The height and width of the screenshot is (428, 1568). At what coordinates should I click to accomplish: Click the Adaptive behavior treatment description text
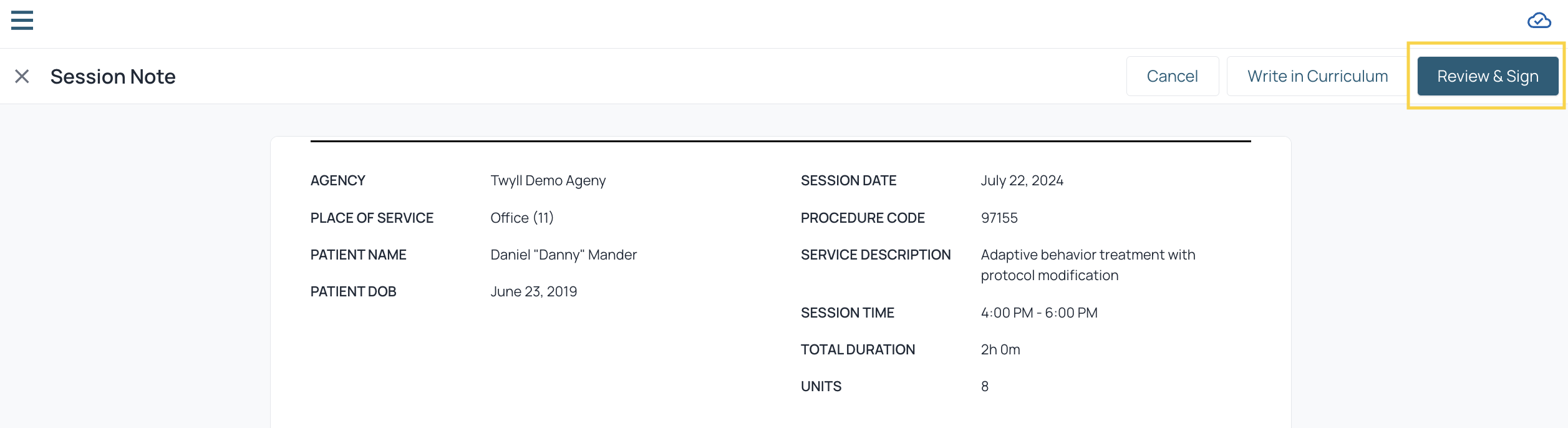[x=1088, y=265]
